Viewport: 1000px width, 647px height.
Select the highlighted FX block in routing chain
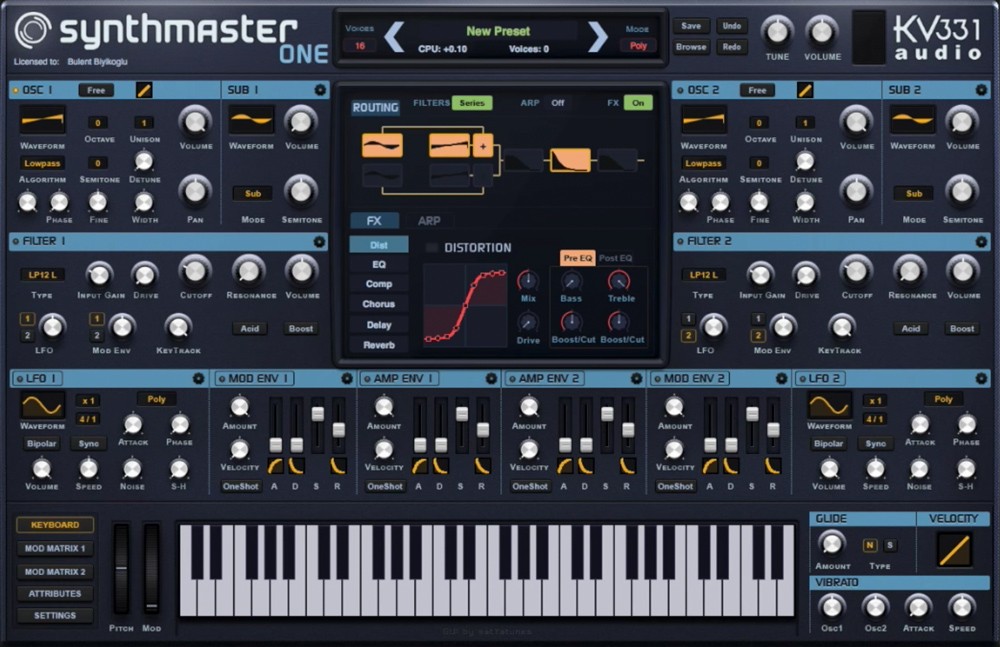click(570, 160)
